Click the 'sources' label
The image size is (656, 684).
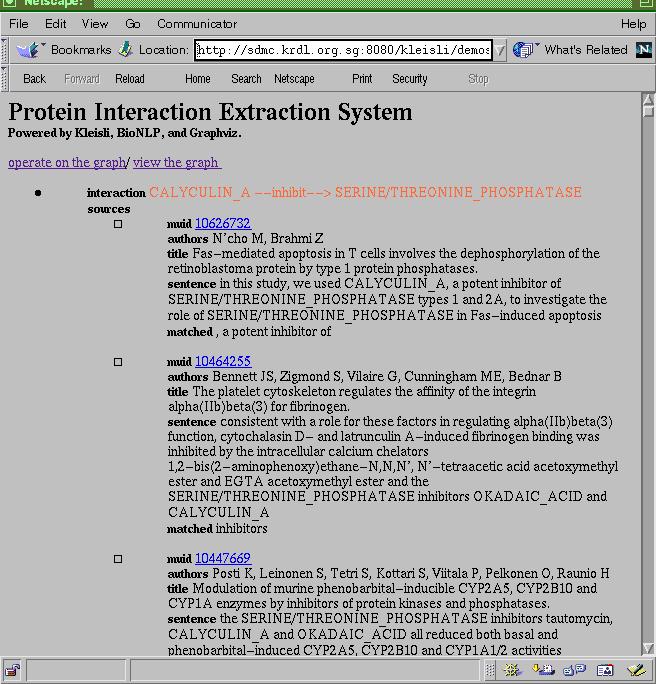tap(109, 209)
